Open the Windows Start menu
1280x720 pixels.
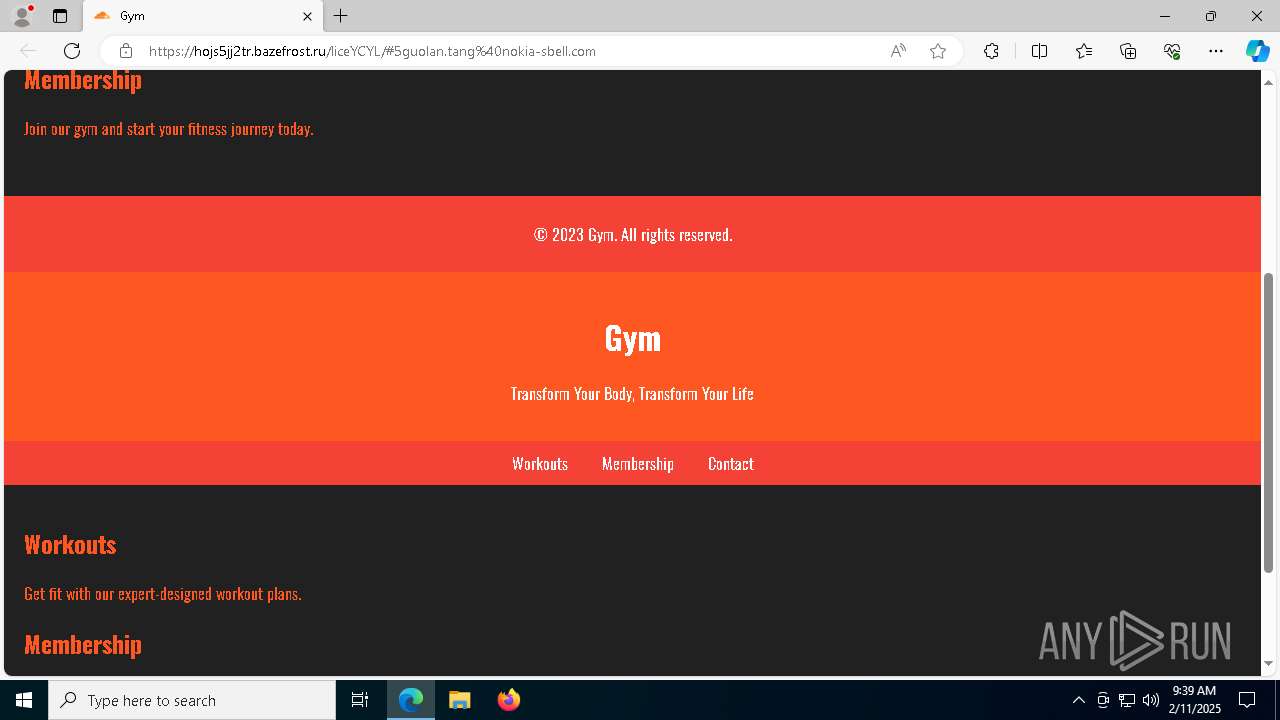[x=24, y=700]
